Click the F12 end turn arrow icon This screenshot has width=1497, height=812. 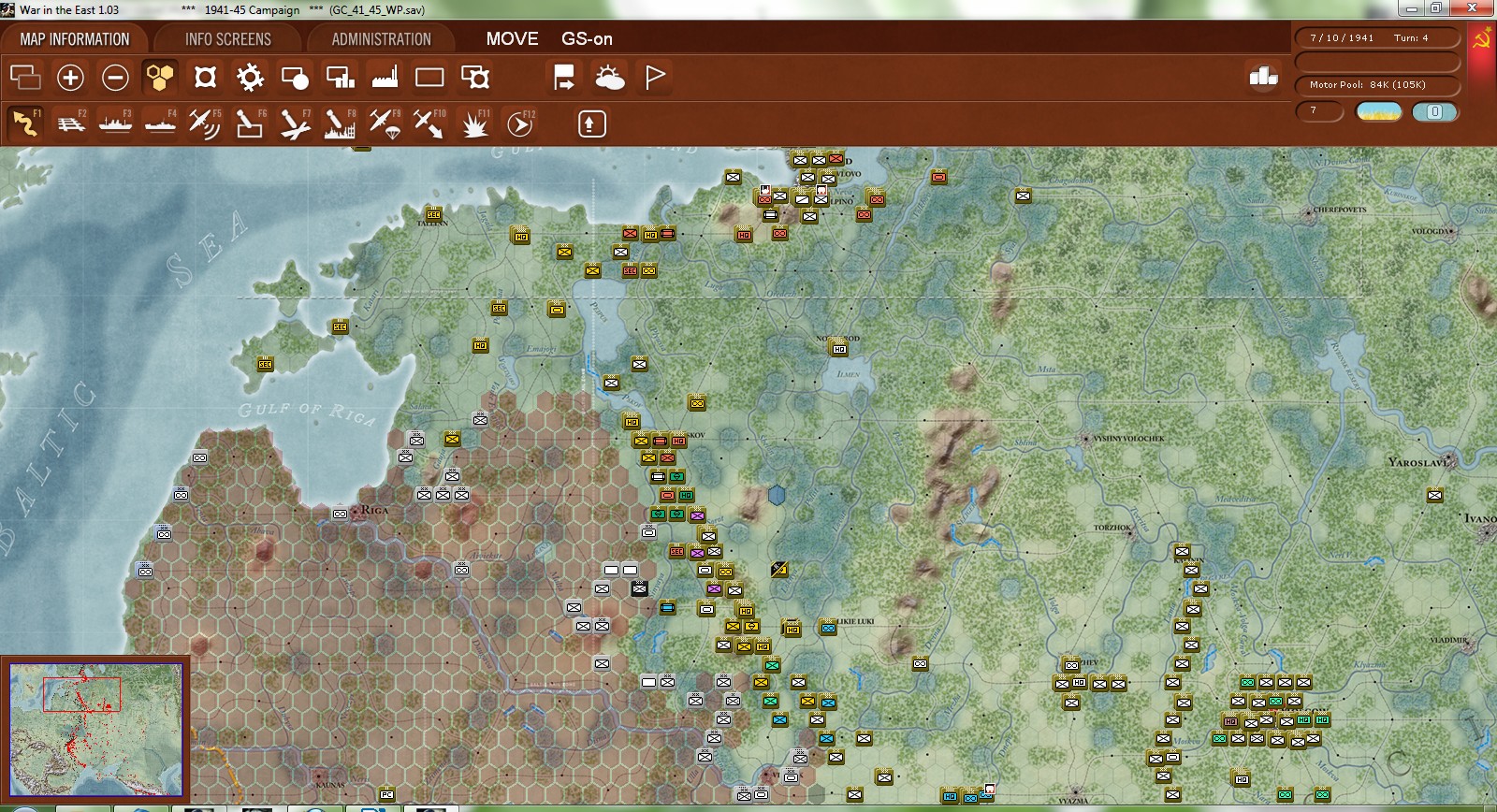coord(520,123)
